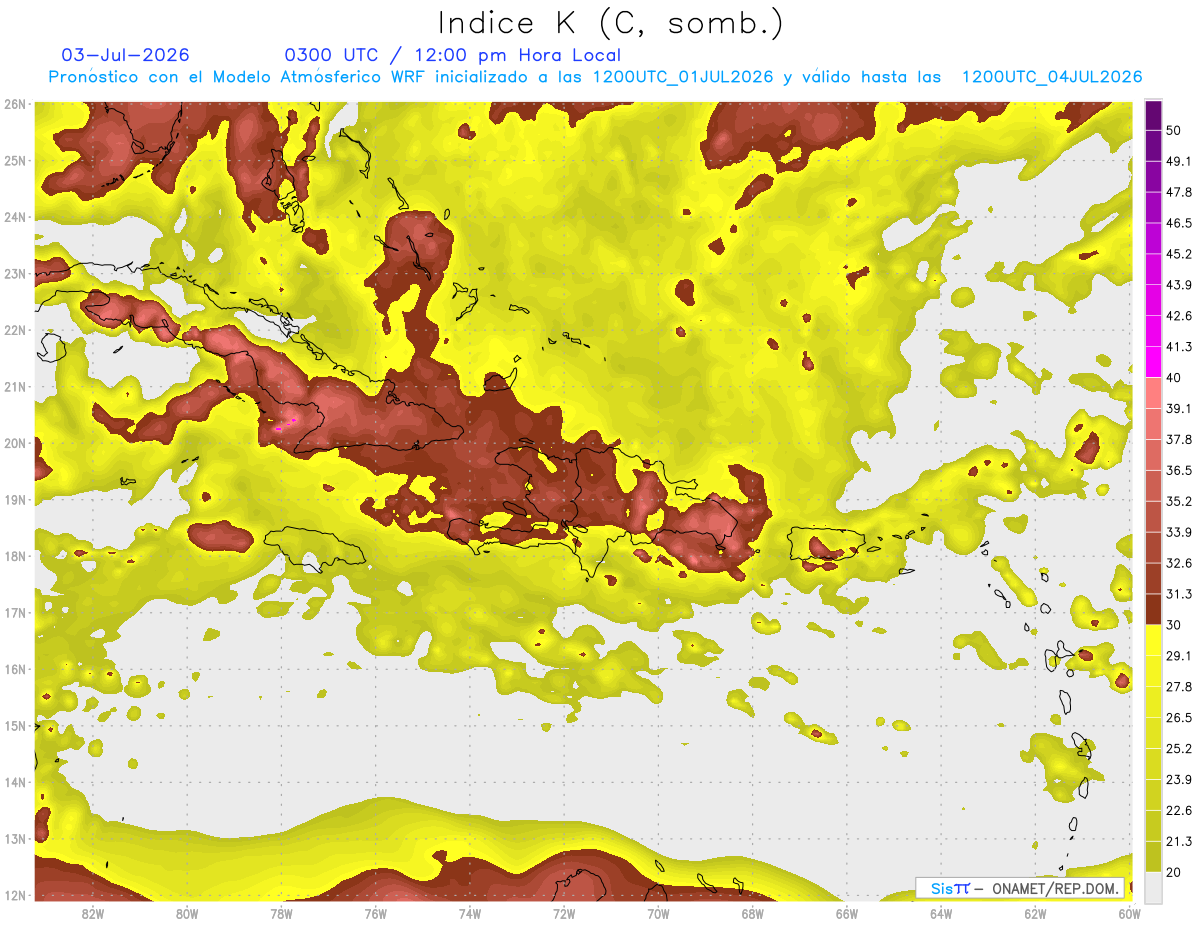Click the bright yellow swatch between 29.1 and 30
The width and height of the screenshot is (1200, 927).
1153,640
